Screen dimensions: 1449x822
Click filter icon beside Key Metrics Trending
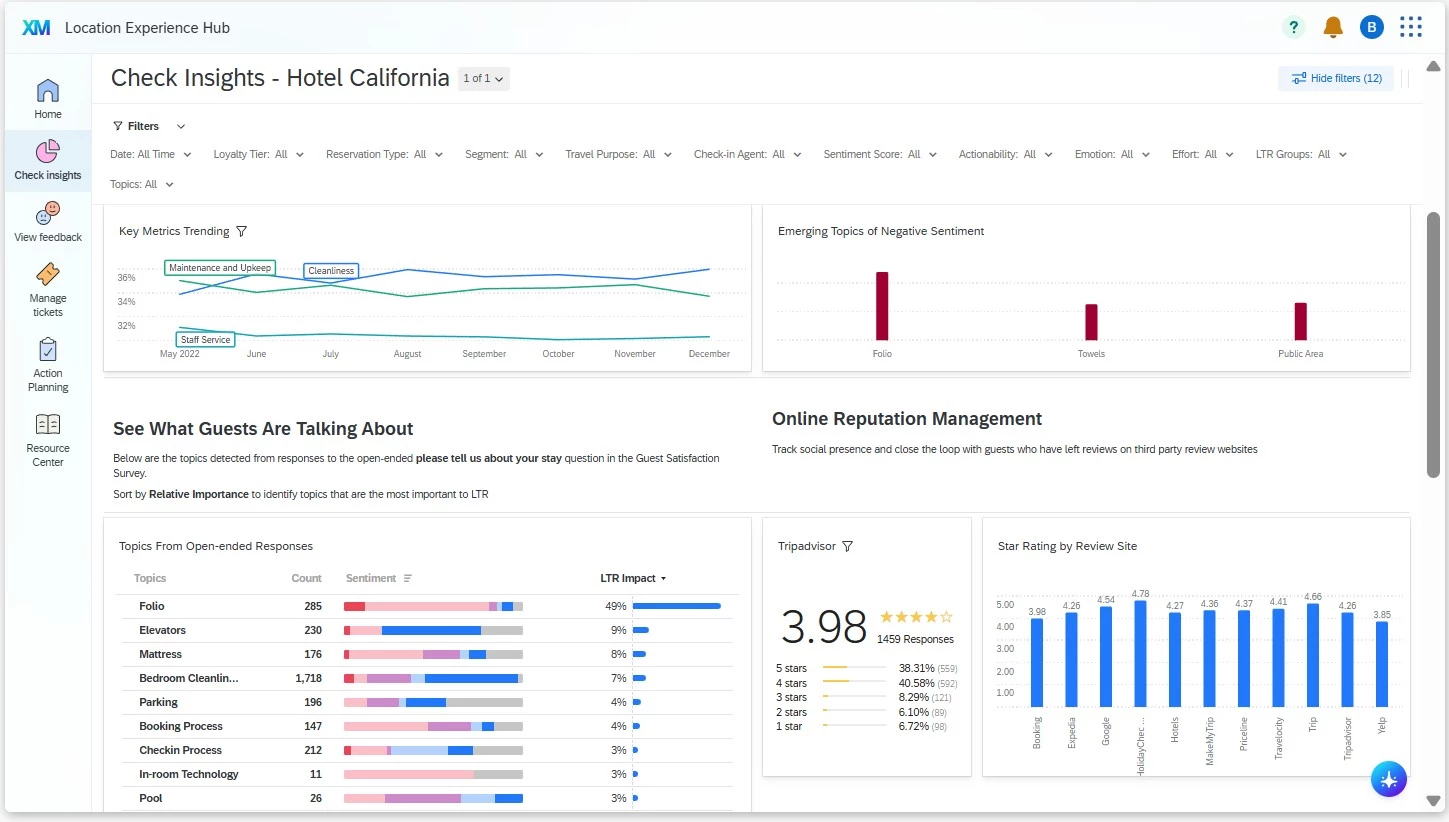pyautogui.click(x=241, y=231)
